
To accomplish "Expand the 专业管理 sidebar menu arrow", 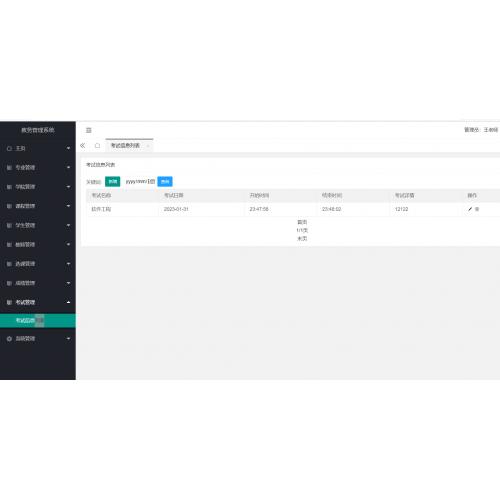I will pos(68,167).
